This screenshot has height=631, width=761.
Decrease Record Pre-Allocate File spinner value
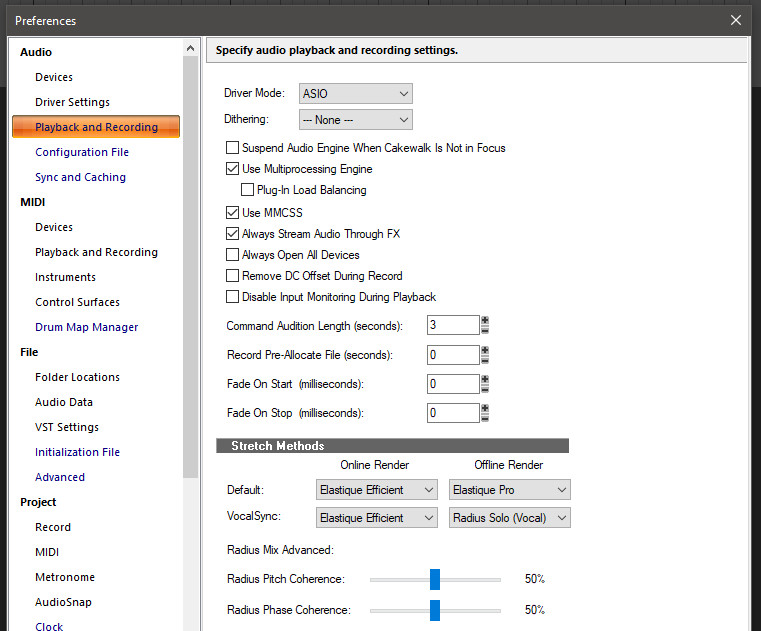[485, 359]
